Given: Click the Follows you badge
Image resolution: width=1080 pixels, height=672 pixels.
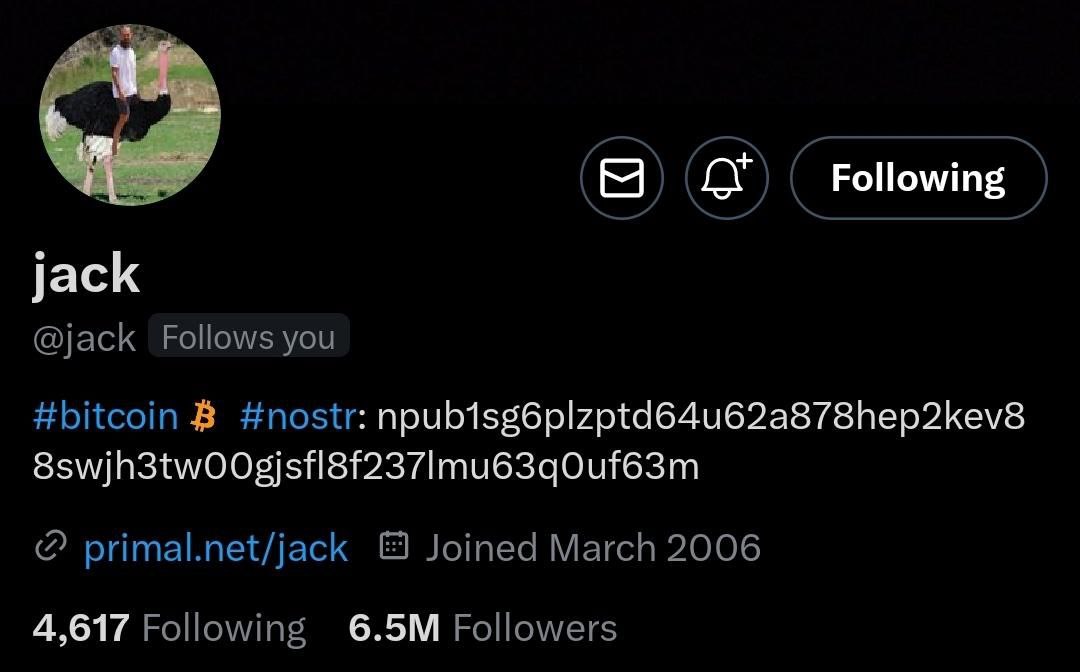Looking at the screenshot, I should coord(249,337).
